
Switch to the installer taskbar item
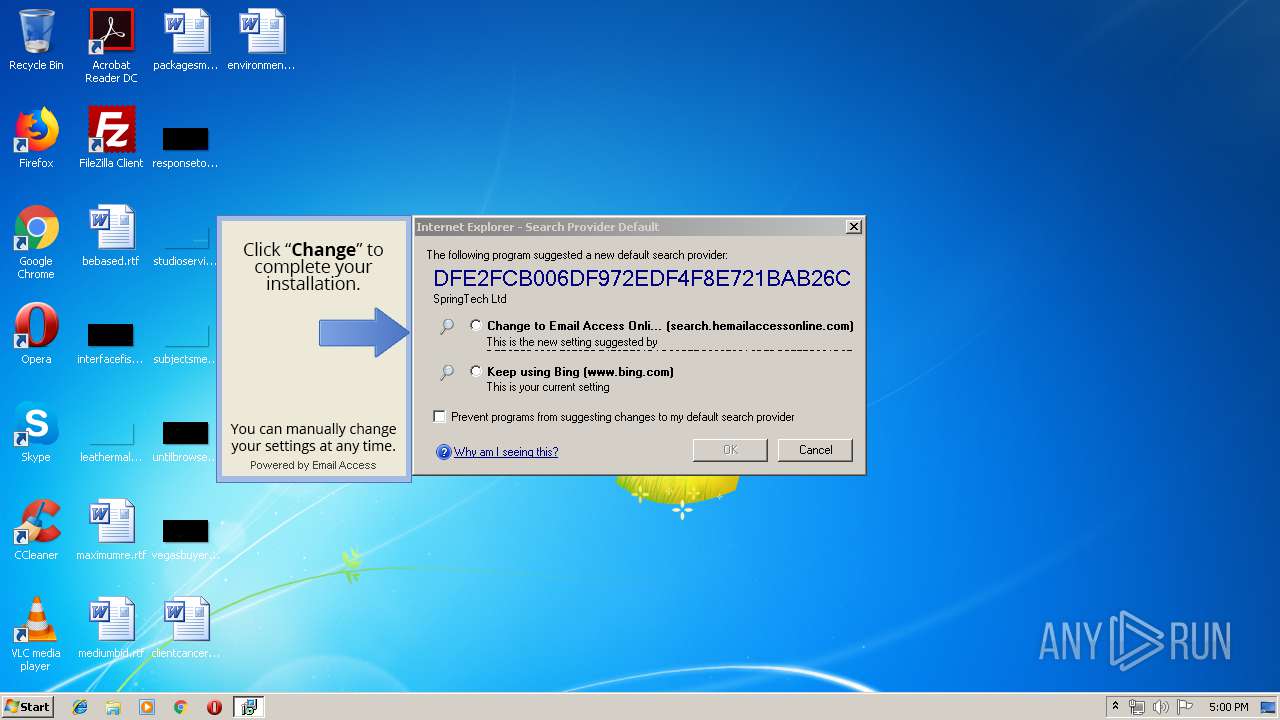coord(248,707)
